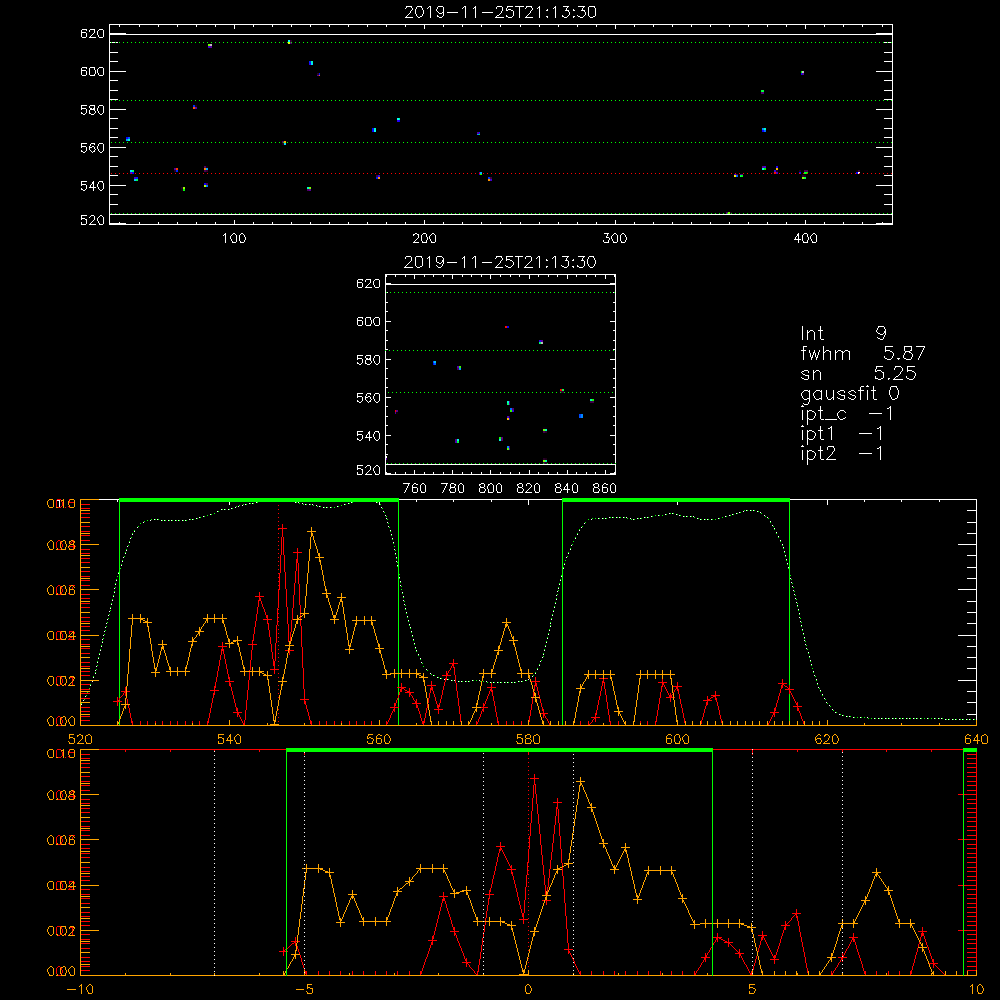Click x-axis label '860' of the small scatter plot

605,489
